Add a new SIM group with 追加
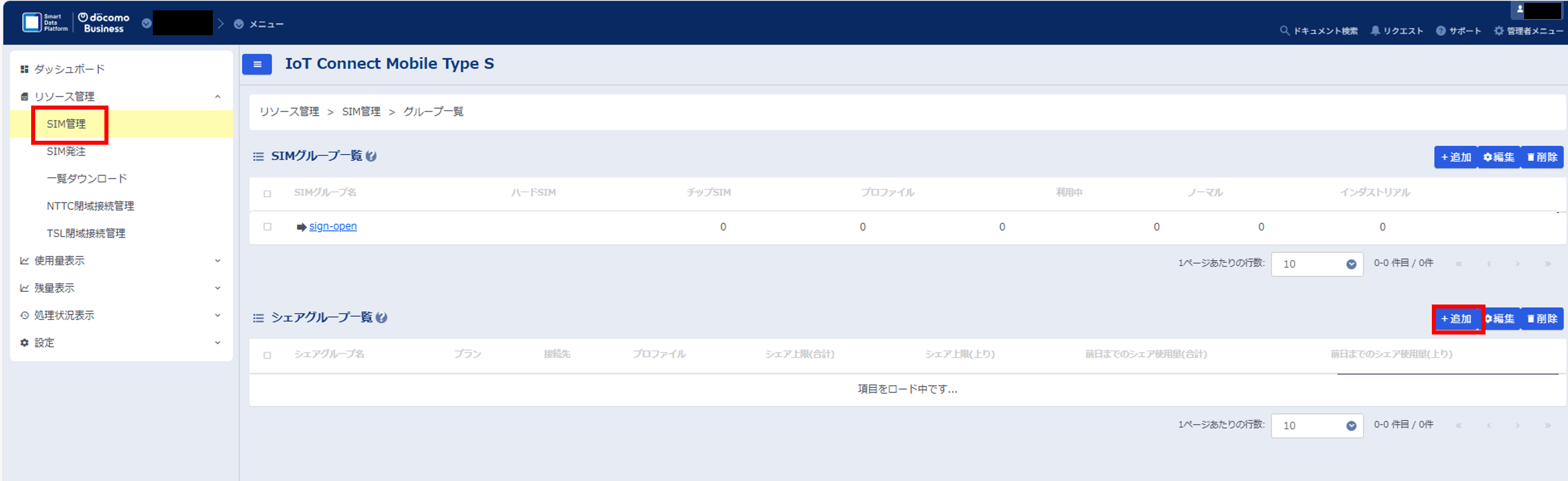The height and width of the screenshot is (481, 1568). (1456, 157)
